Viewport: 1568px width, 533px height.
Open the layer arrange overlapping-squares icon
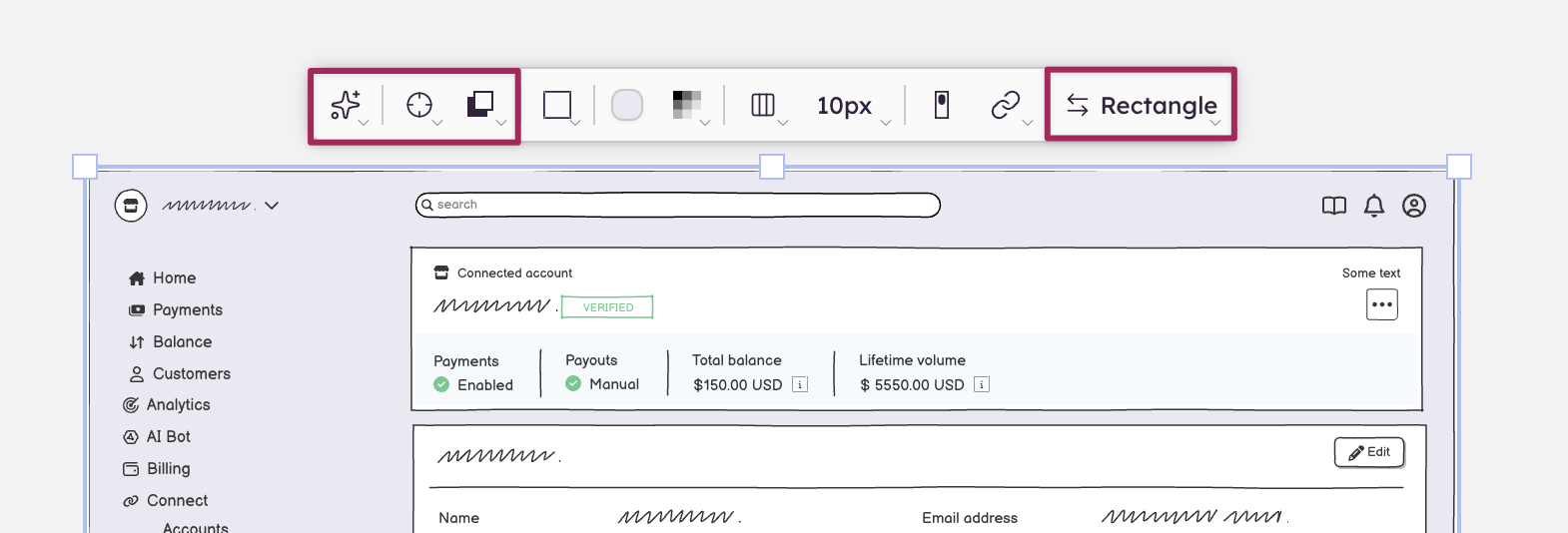[481, 104]
